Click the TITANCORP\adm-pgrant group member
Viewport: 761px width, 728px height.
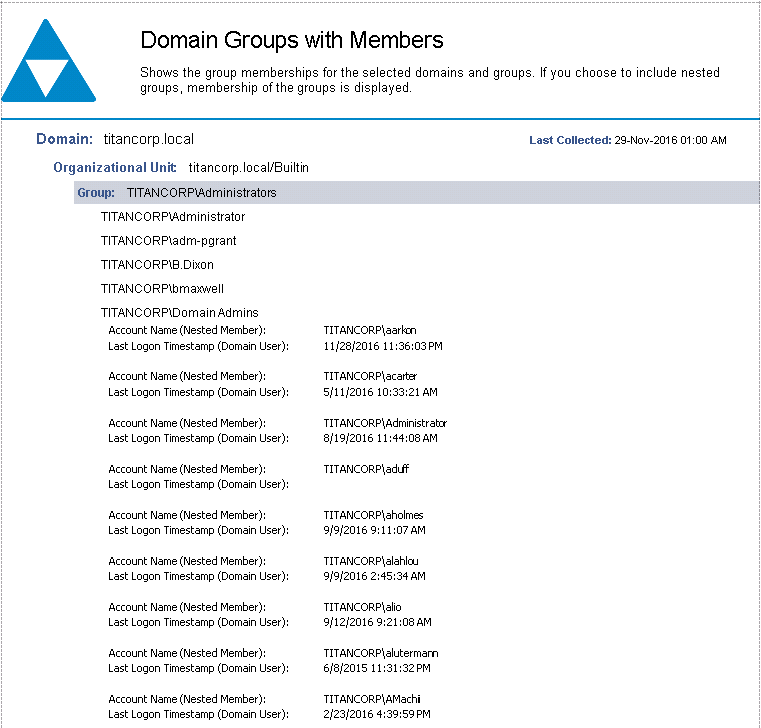tap(168, 241)
